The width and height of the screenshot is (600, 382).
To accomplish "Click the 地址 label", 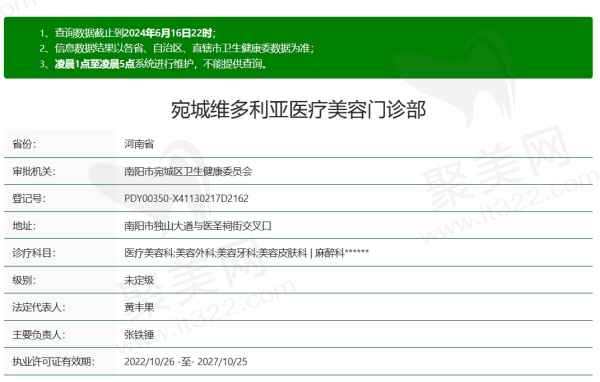I will coord(24,226).
